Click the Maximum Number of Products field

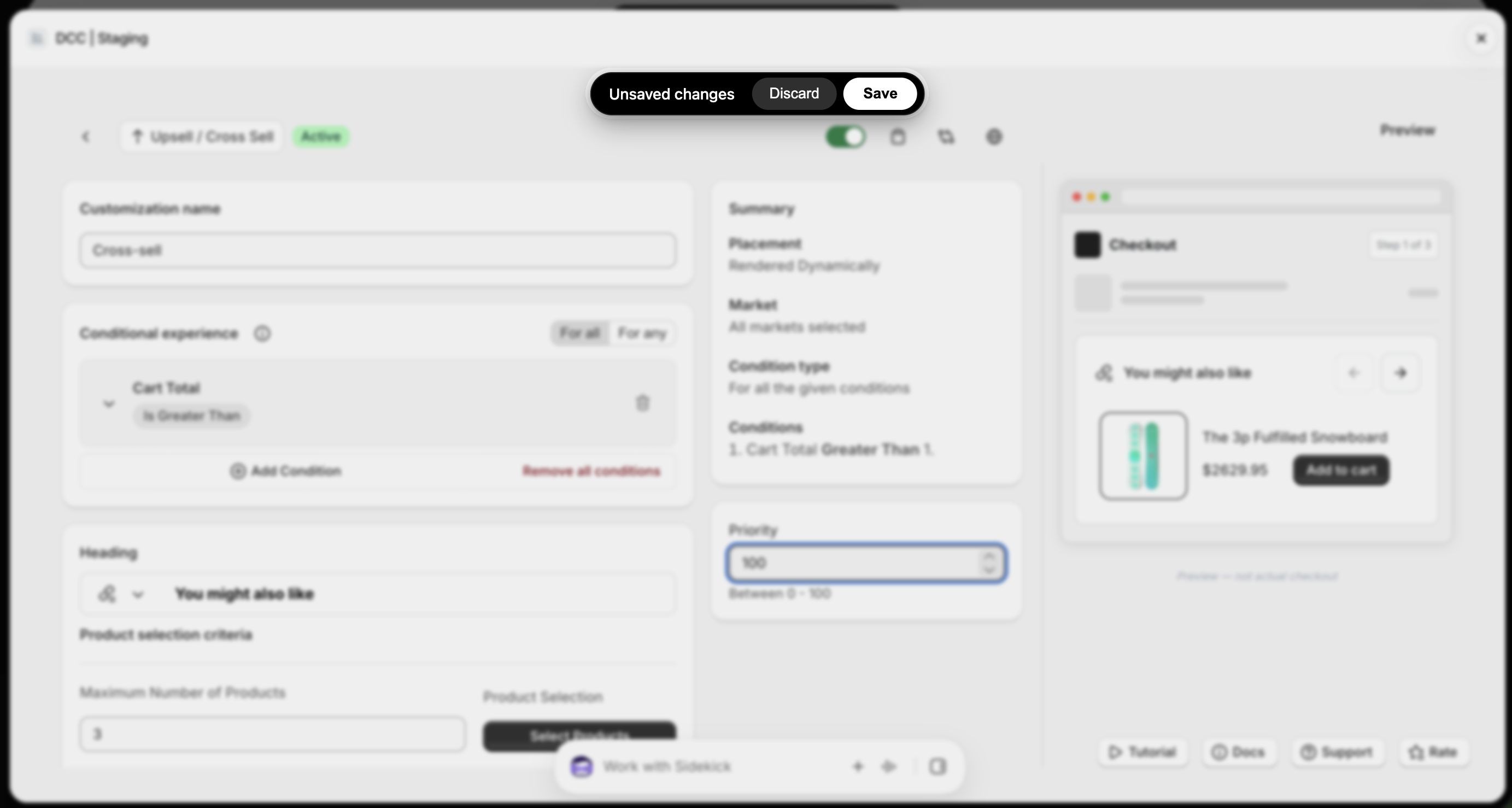pos(272,734)
